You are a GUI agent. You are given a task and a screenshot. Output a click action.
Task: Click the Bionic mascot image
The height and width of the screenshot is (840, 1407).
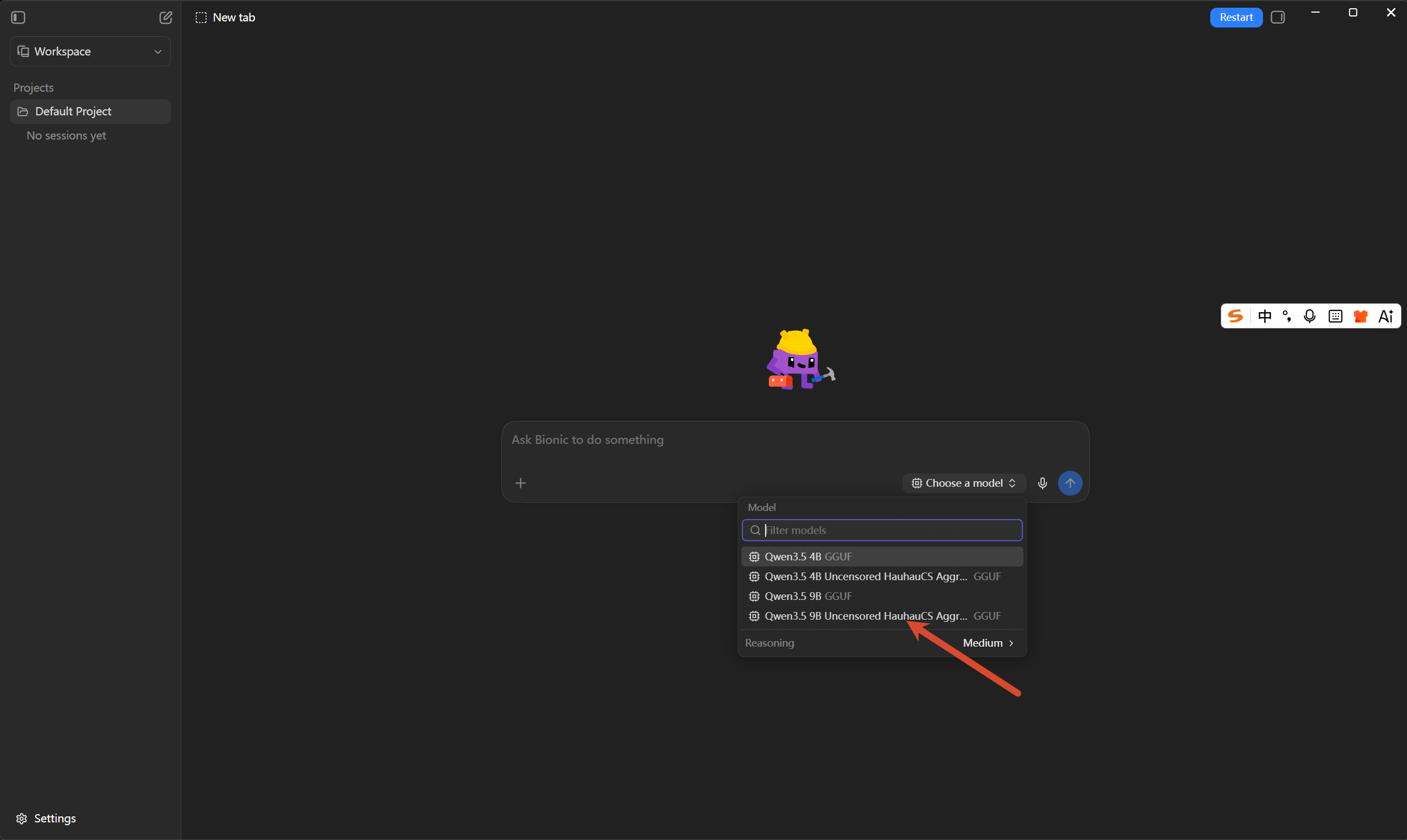pyautogui.click(x=801, y=359)
